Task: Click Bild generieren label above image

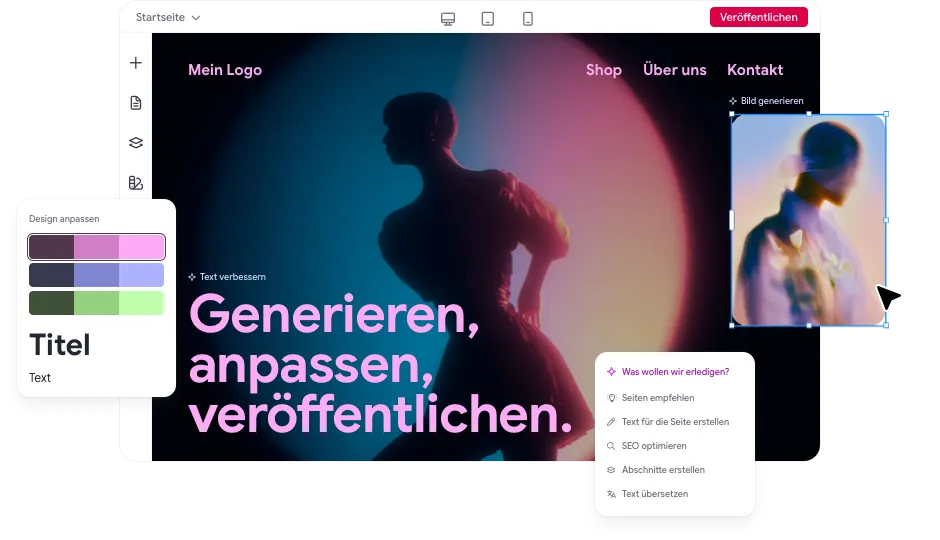Action: tap(772, 101)
